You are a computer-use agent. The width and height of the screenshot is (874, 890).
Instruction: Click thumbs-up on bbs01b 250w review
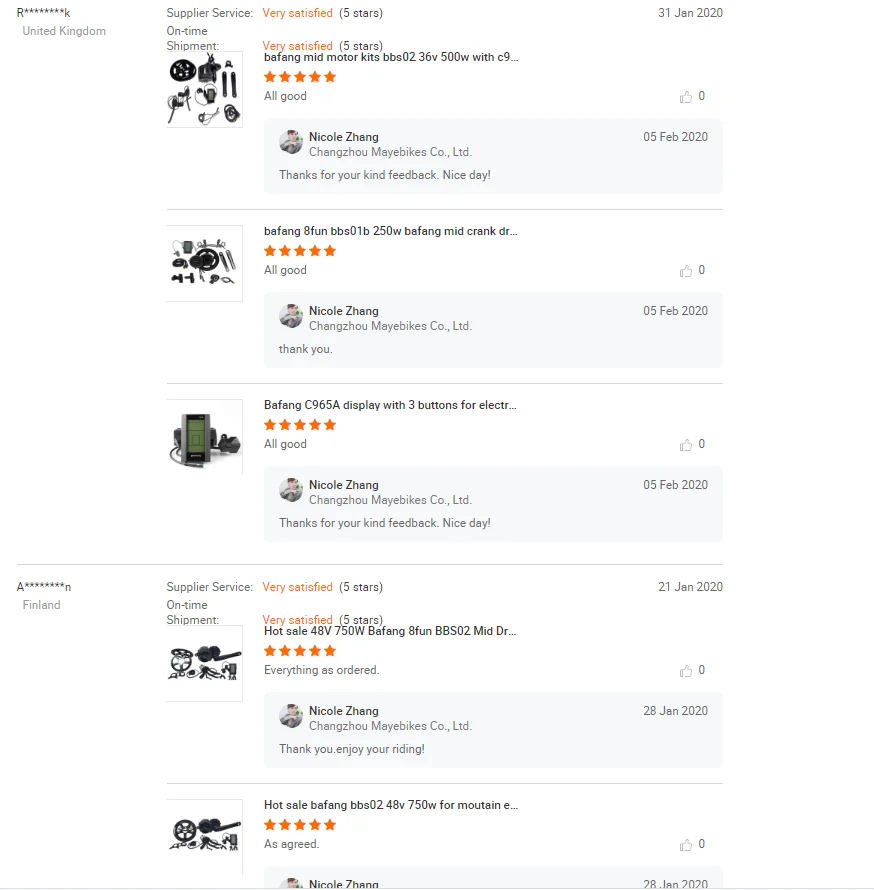pos(686,271)
